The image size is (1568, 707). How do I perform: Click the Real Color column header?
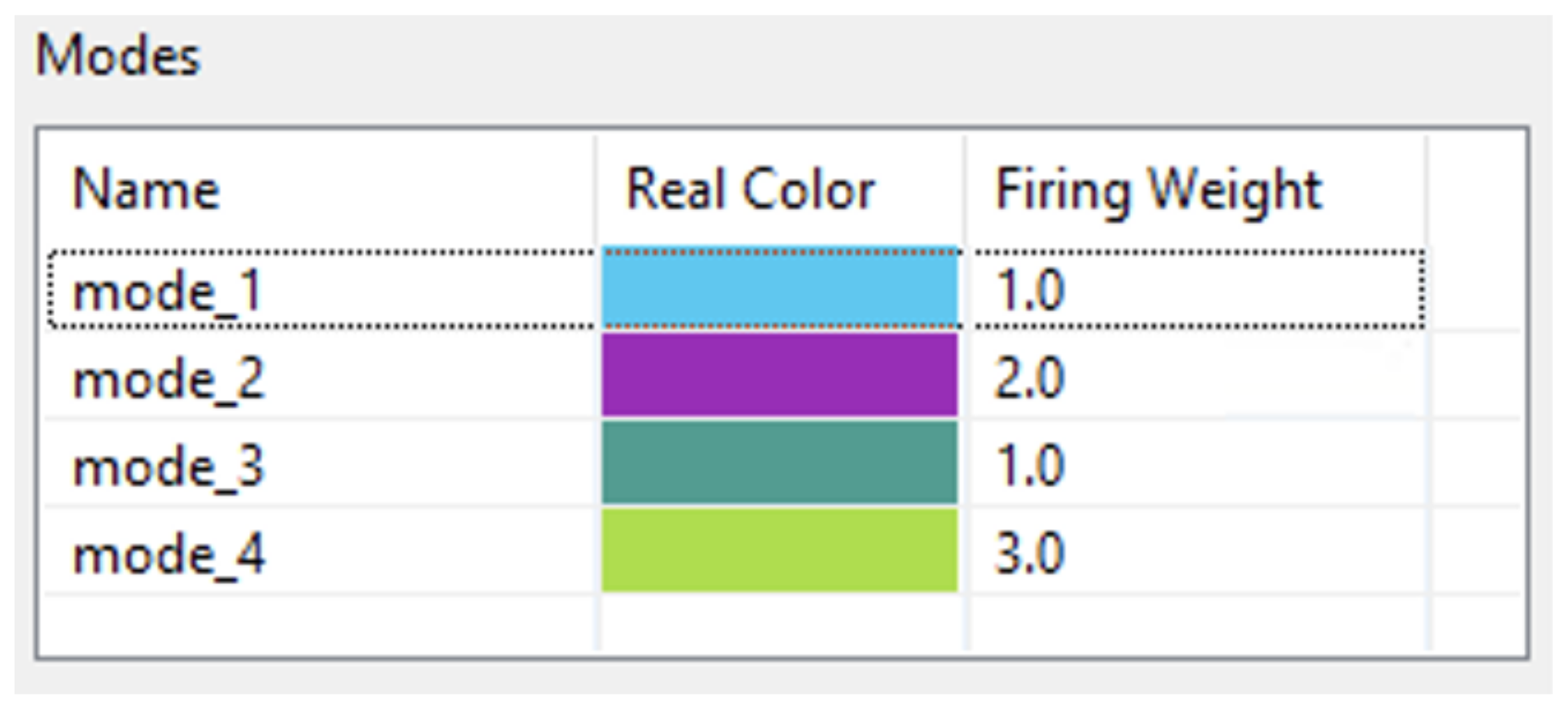pyautogui.click(x=751, y=191)
